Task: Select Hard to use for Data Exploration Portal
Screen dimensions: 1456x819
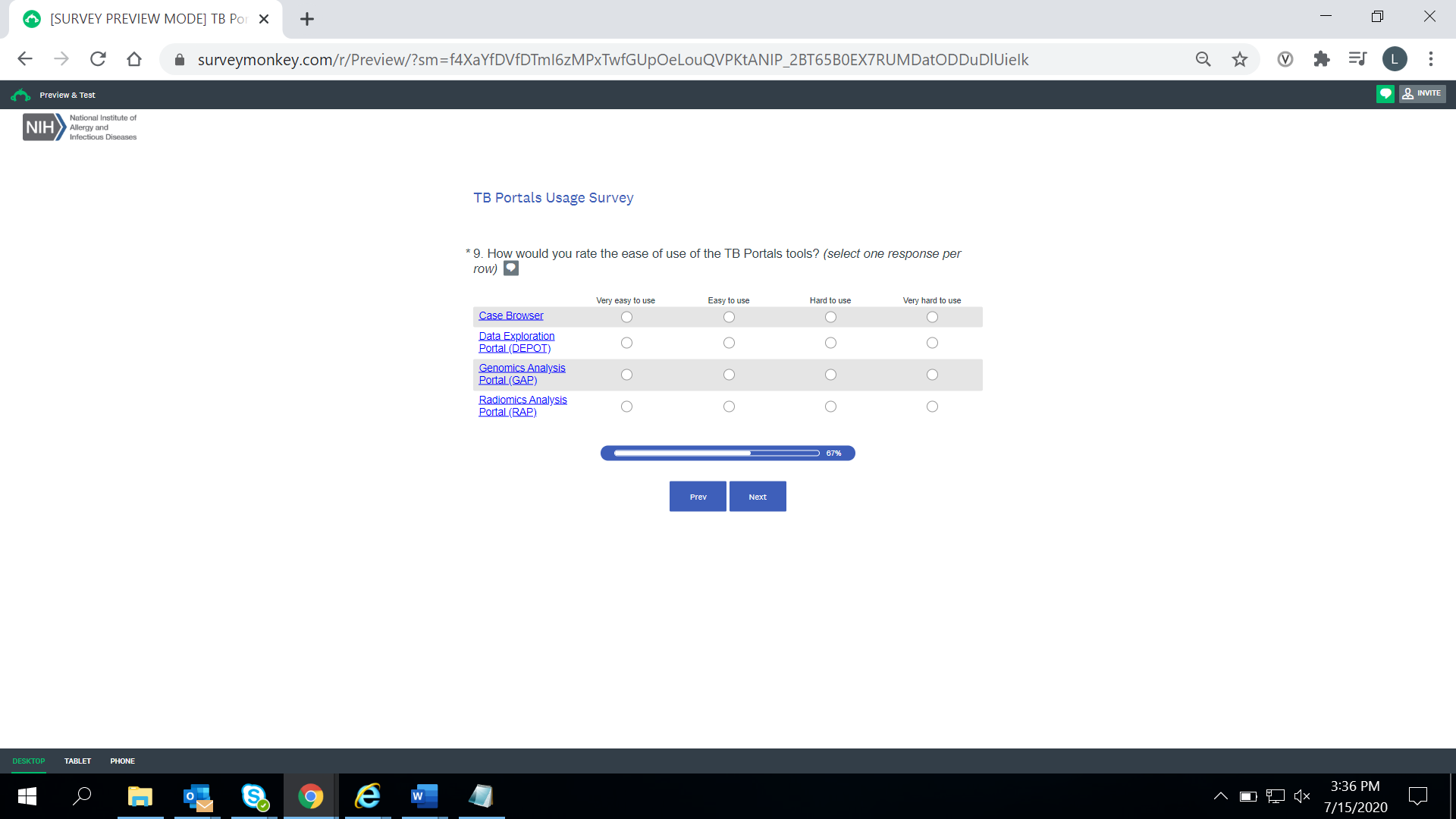Action: [x=830, y=343]
